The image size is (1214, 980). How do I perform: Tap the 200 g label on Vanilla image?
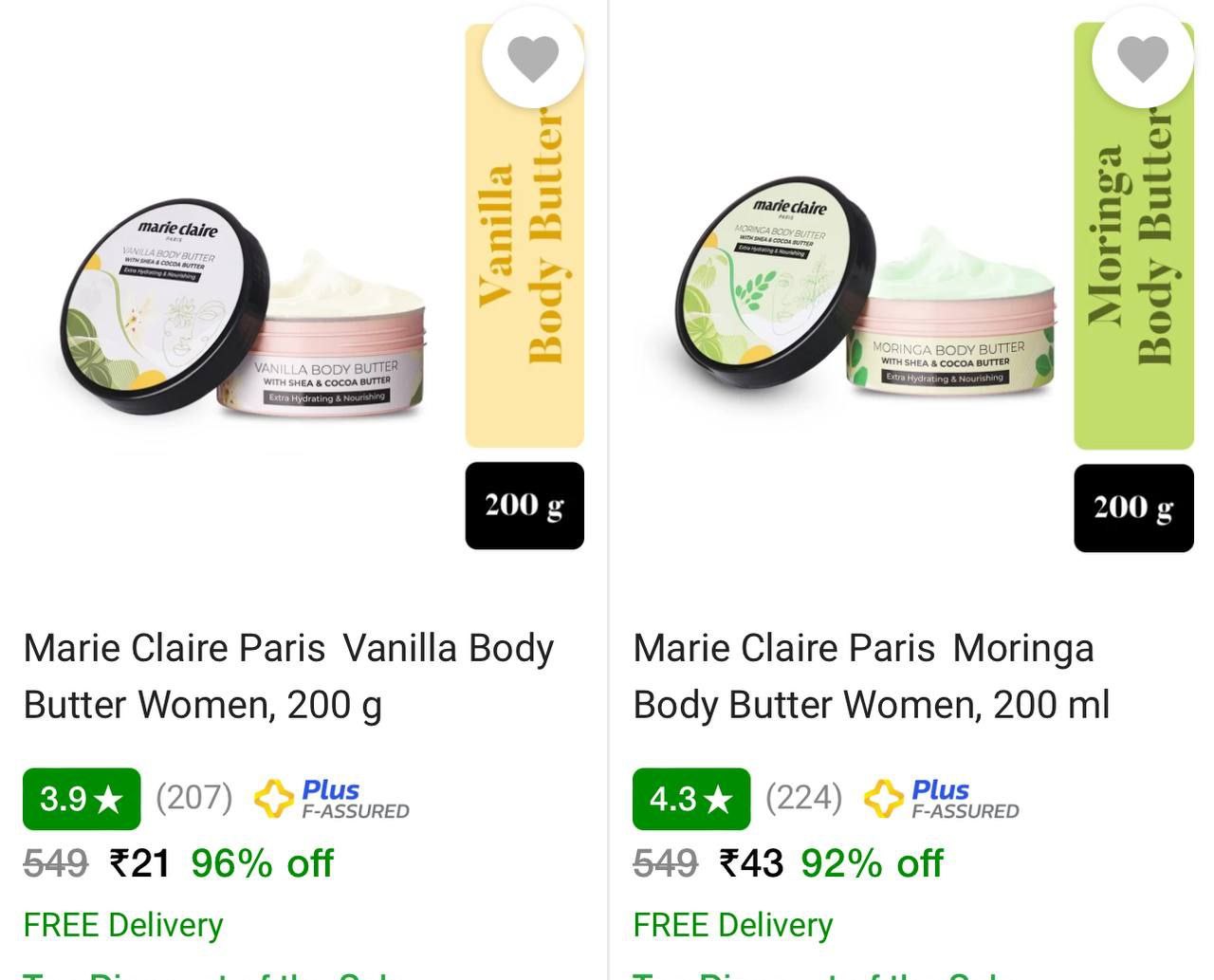(x=524, y=506)
